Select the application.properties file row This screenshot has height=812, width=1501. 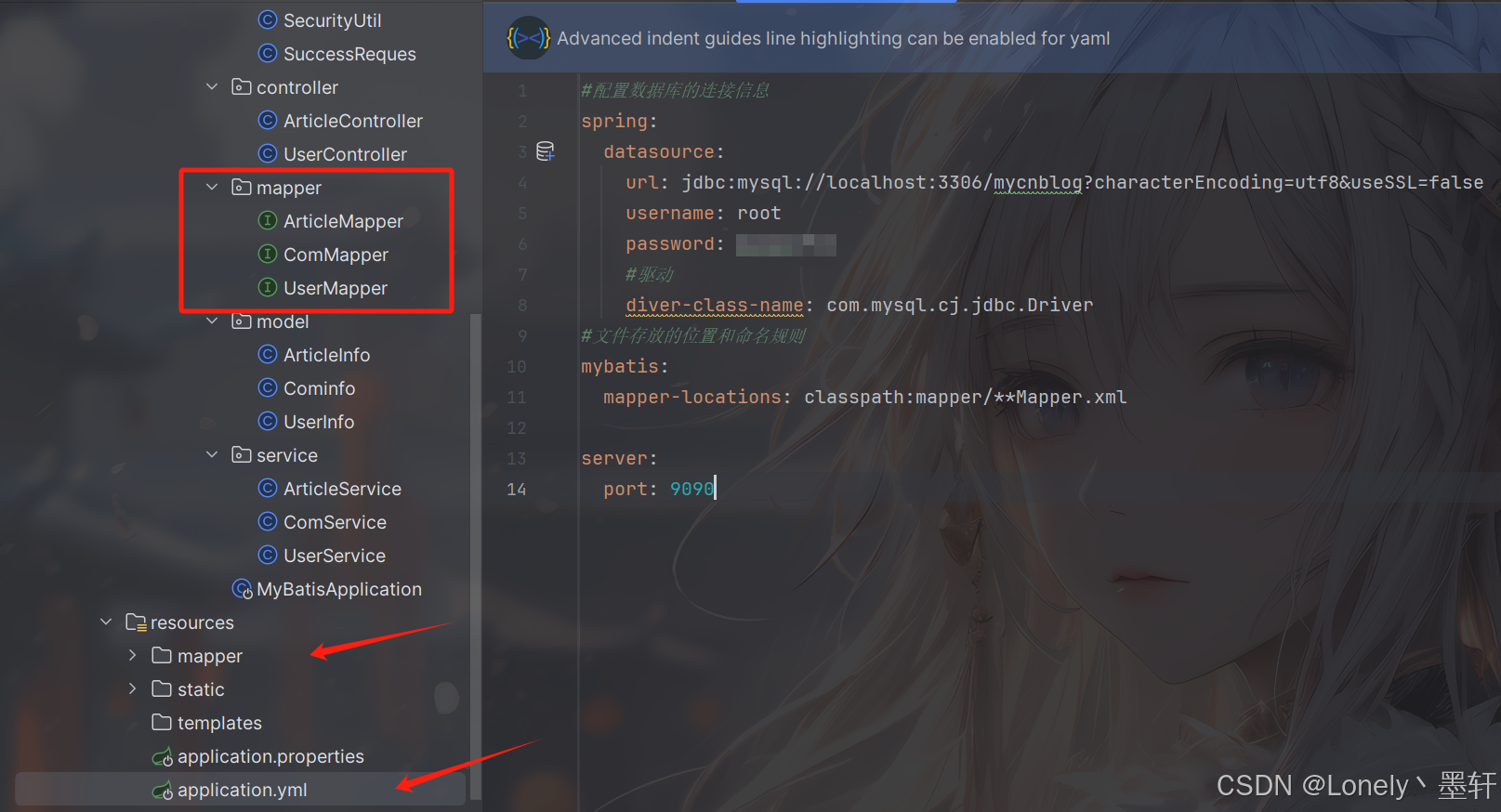tap(240, 756)
